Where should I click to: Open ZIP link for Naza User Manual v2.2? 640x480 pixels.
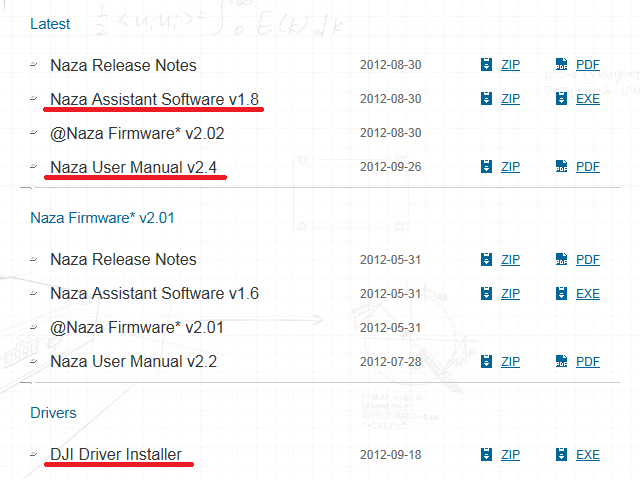coord(511,362)
